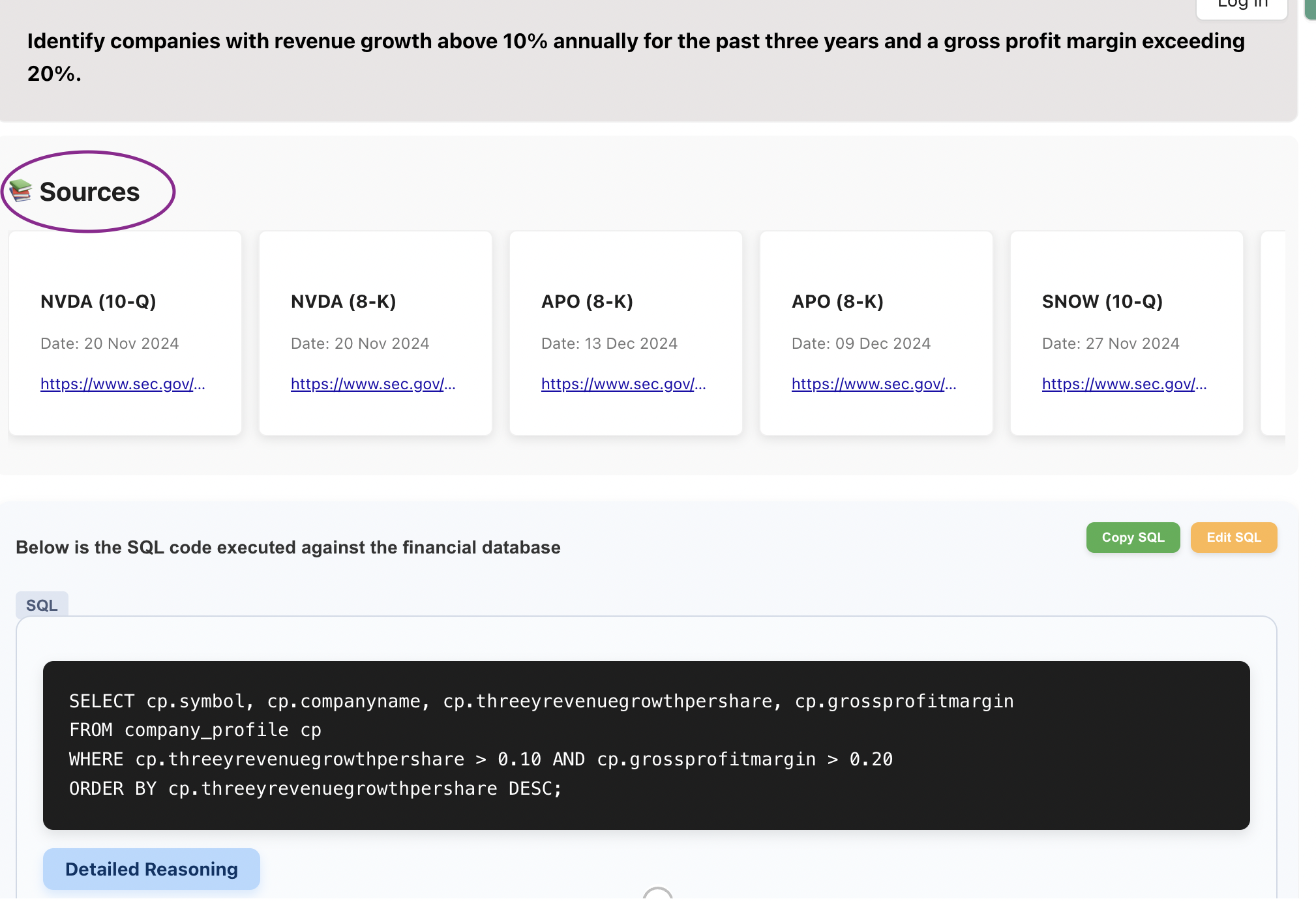Click the Edit SQL button
The height and width of the screenshot is (901, 1316).
coord(1233,537)
